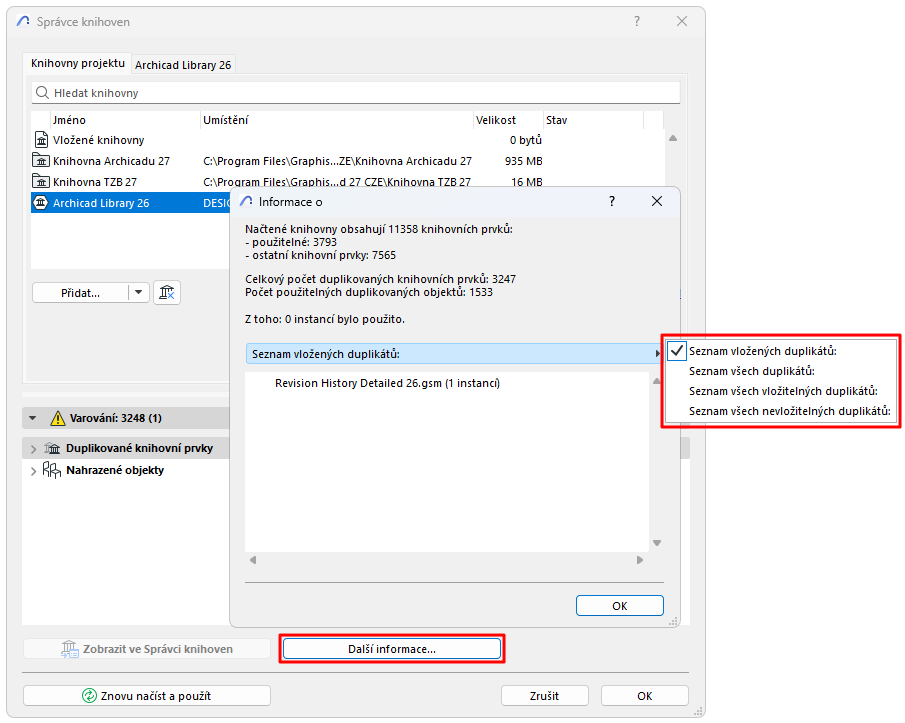Click the remove library icon button
The width and height of the screenshot is (905, 723).
tap(167, 293)
